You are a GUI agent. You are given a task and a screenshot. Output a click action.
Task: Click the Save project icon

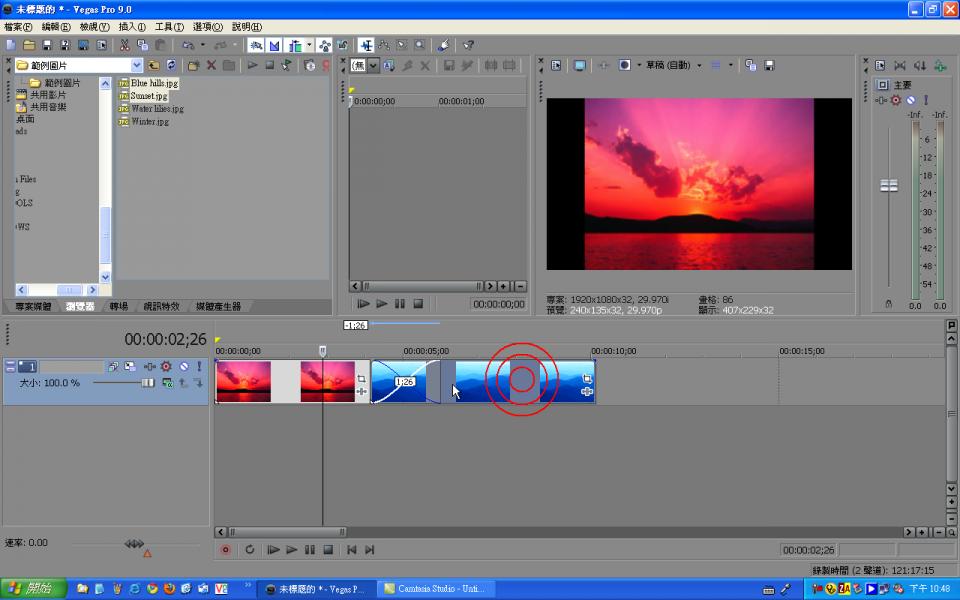point(47,45)
